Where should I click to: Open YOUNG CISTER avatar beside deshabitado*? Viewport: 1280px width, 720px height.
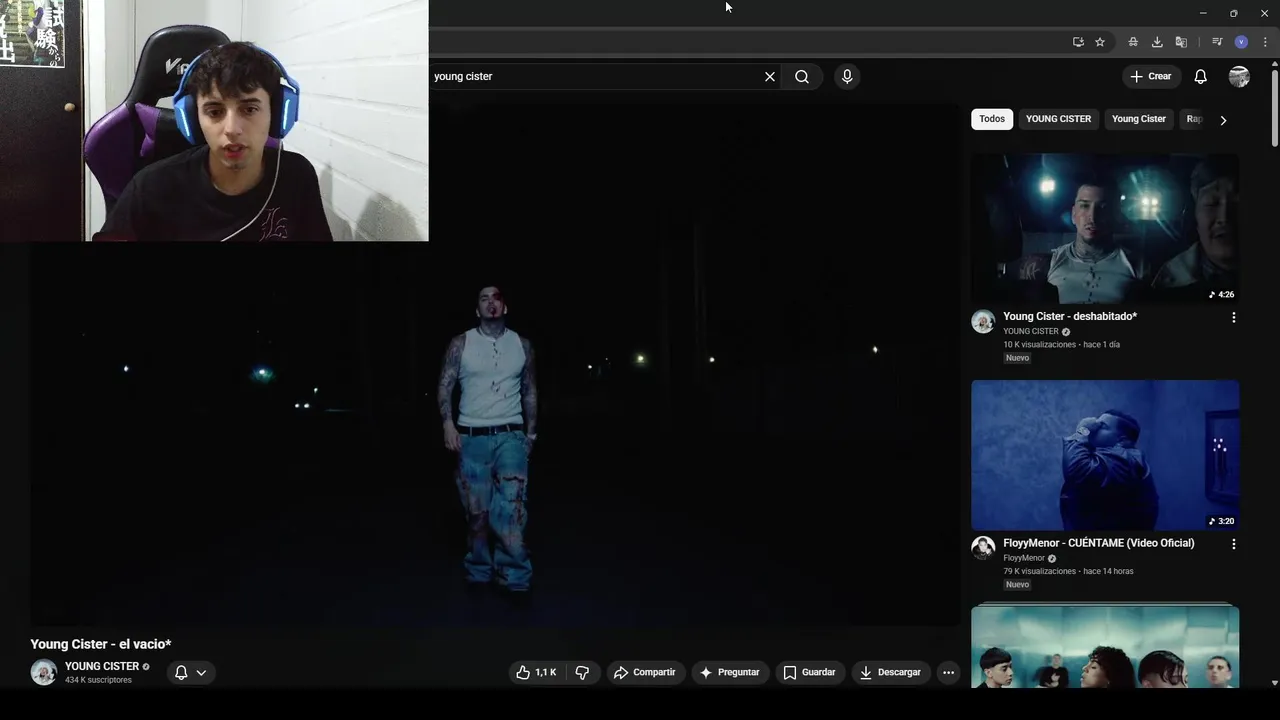983,321
